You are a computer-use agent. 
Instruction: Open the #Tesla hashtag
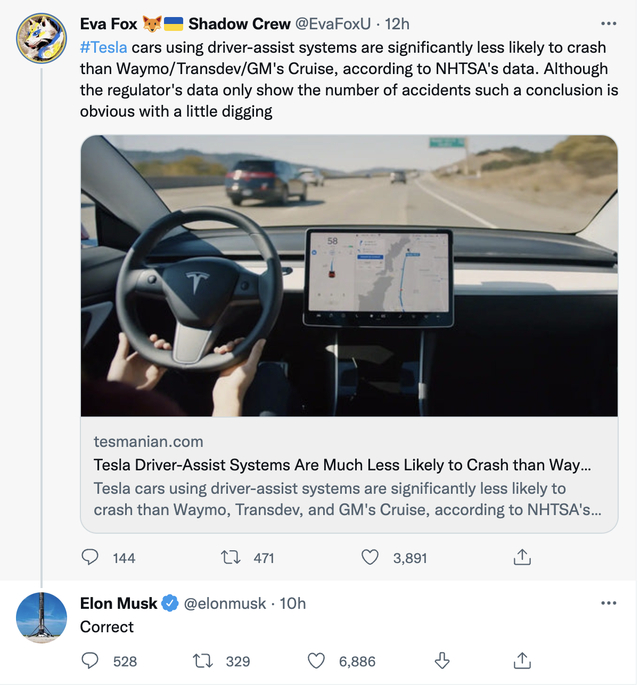(x=103, y=47)
